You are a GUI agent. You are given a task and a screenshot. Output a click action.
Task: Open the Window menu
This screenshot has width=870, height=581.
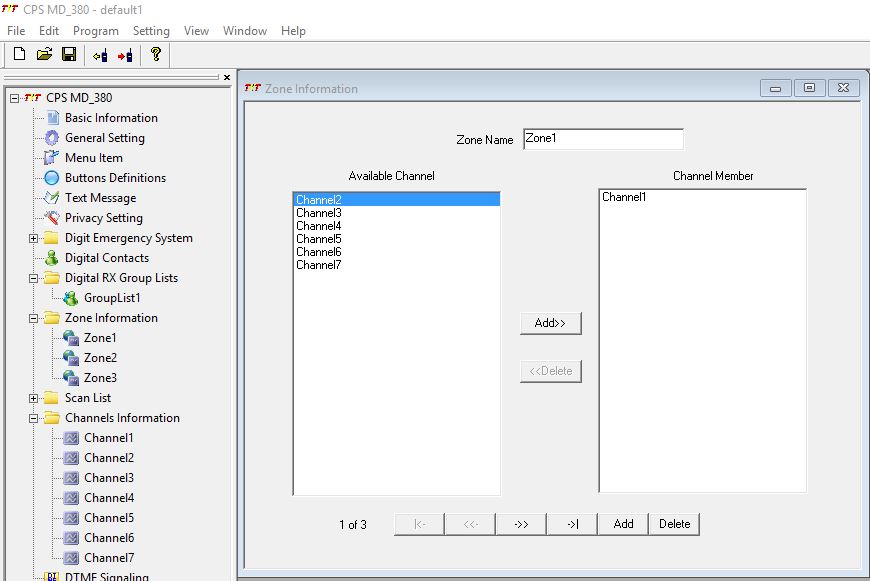[244, 31]
